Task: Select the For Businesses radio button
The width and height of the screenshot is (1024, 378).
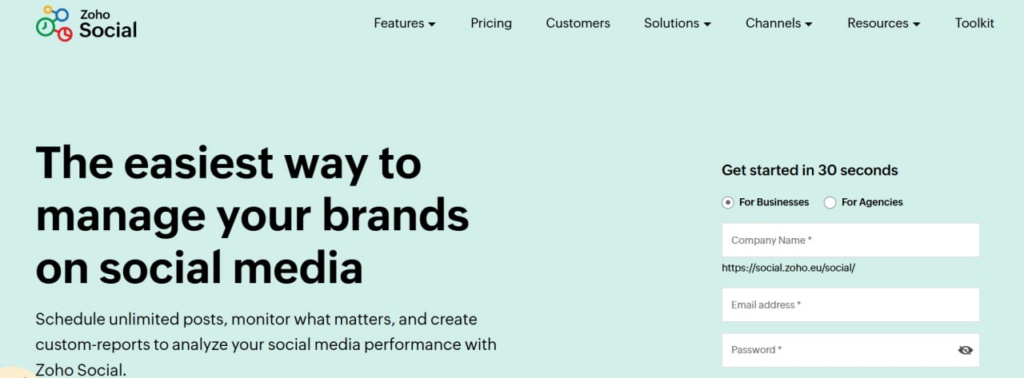Action: 728,202
